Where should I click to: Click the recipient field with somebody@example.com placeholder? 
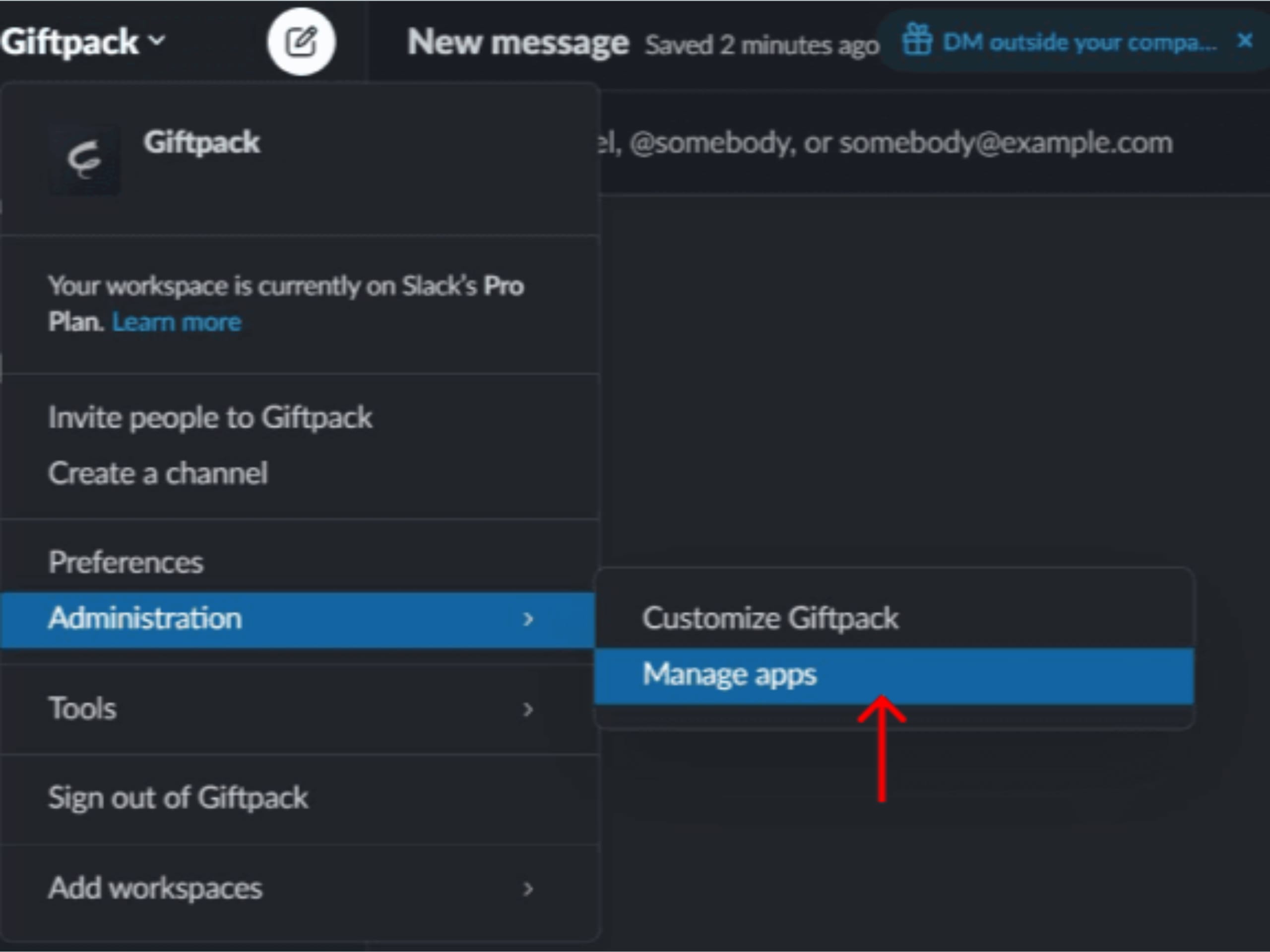click(x=935, y=142)
